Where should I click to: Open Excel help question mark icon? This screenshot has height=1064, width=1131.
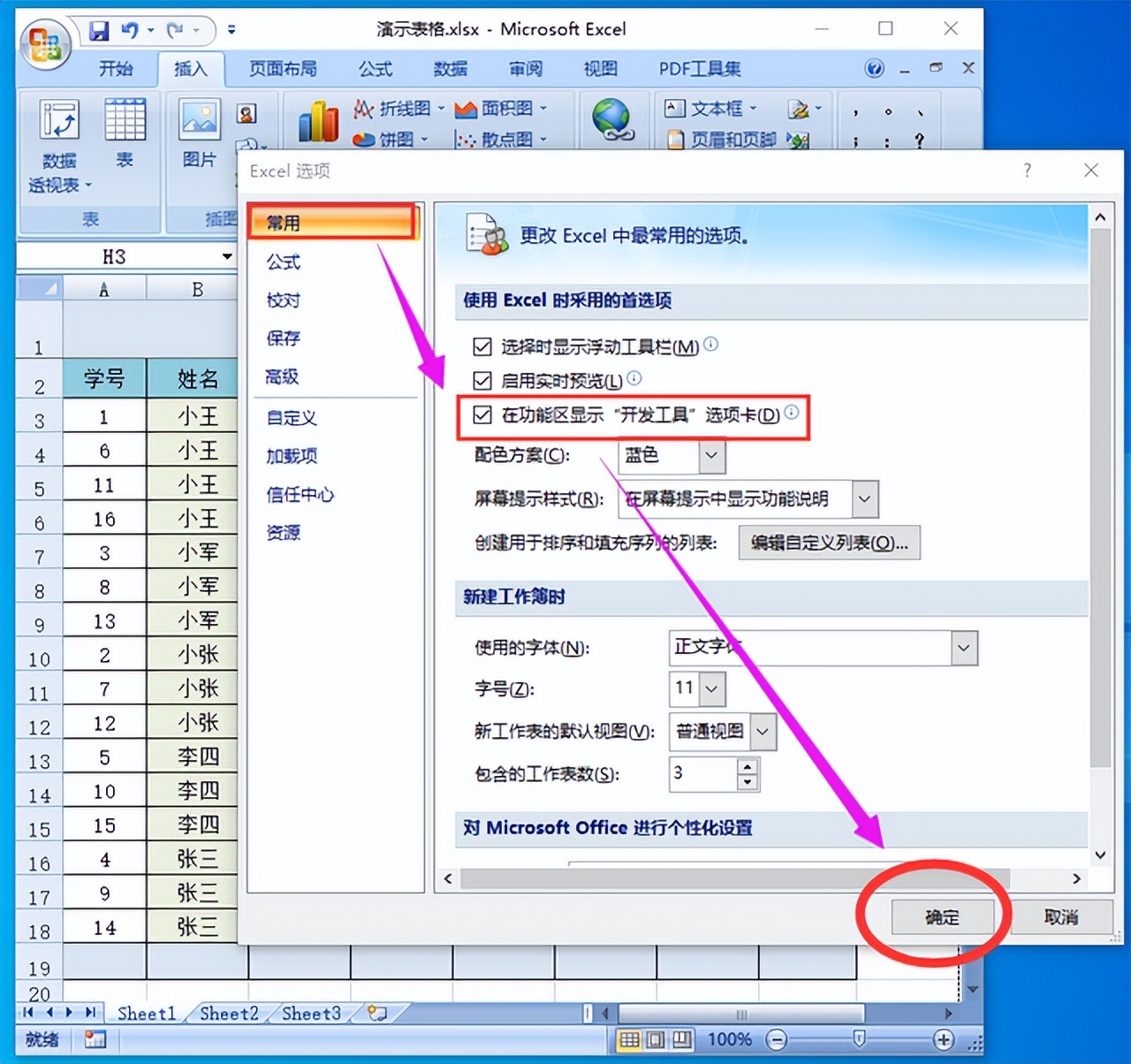(874, 68)
